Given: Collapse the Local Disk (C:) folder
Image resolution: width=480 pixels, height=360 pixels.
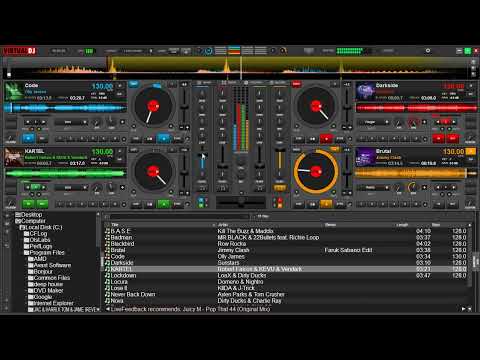Looking at the screenshot, I should 21,227.
